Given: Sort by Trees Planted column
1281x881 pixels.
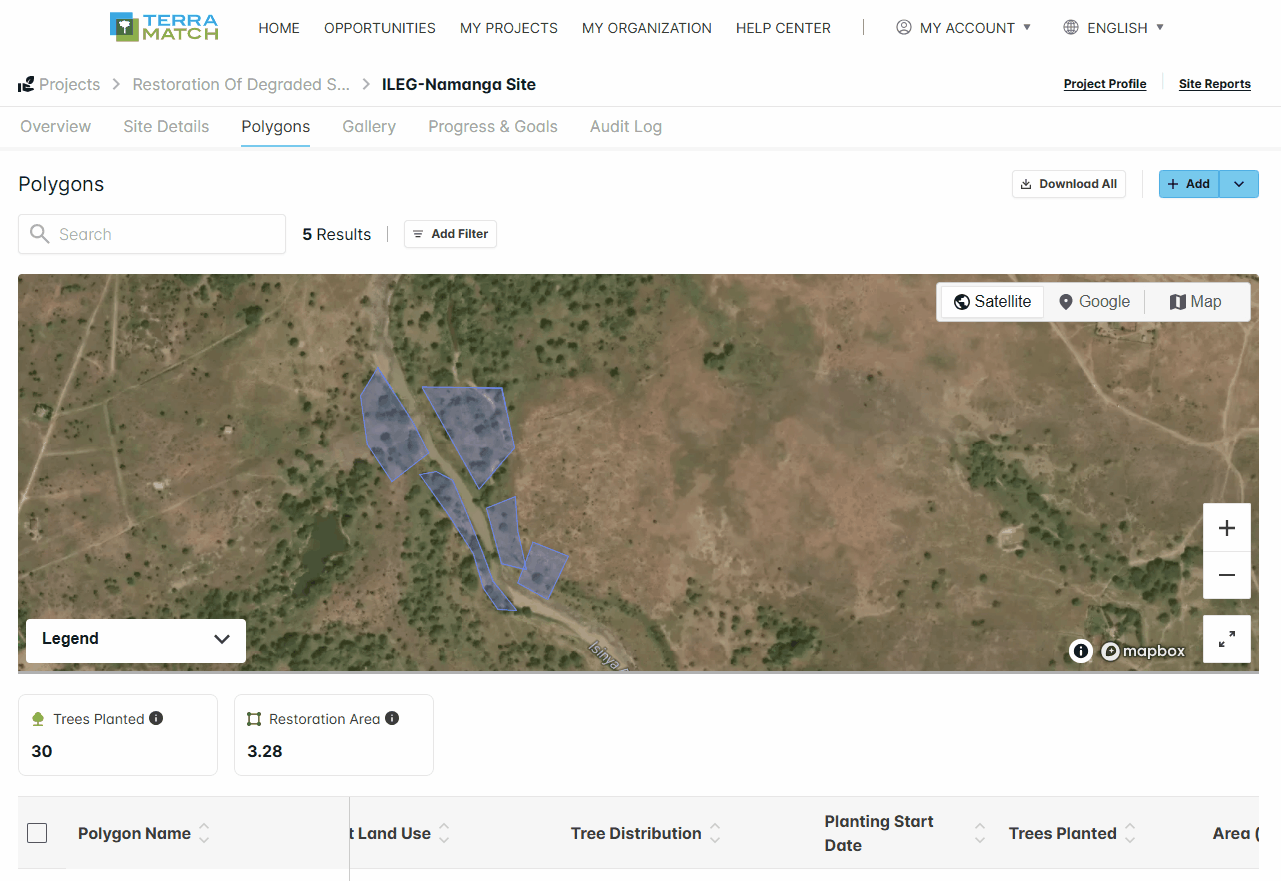Looking at the screenshot, I should coord(1130,833).
